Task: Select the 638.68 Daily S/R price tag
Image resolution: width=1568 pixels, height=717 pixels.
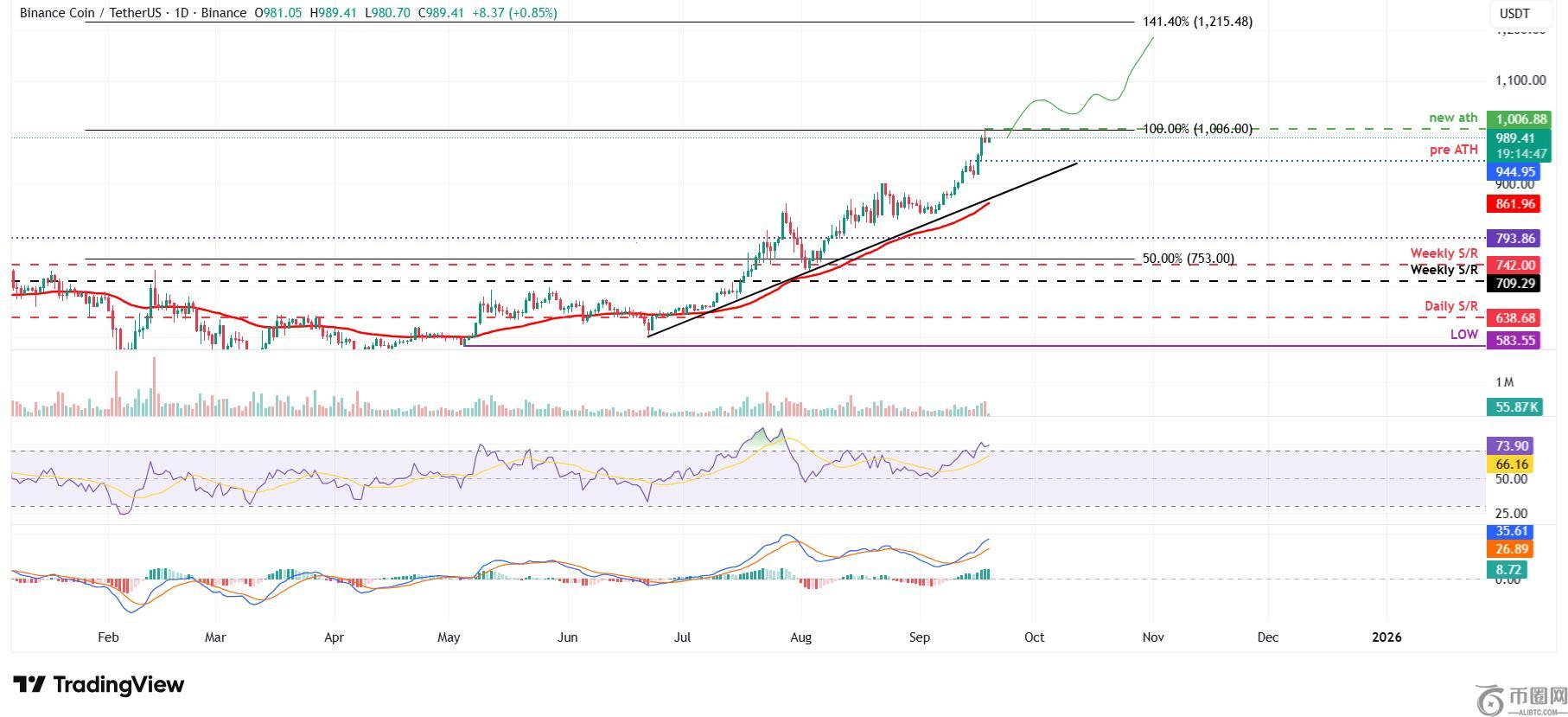Action: point(1511,318)
